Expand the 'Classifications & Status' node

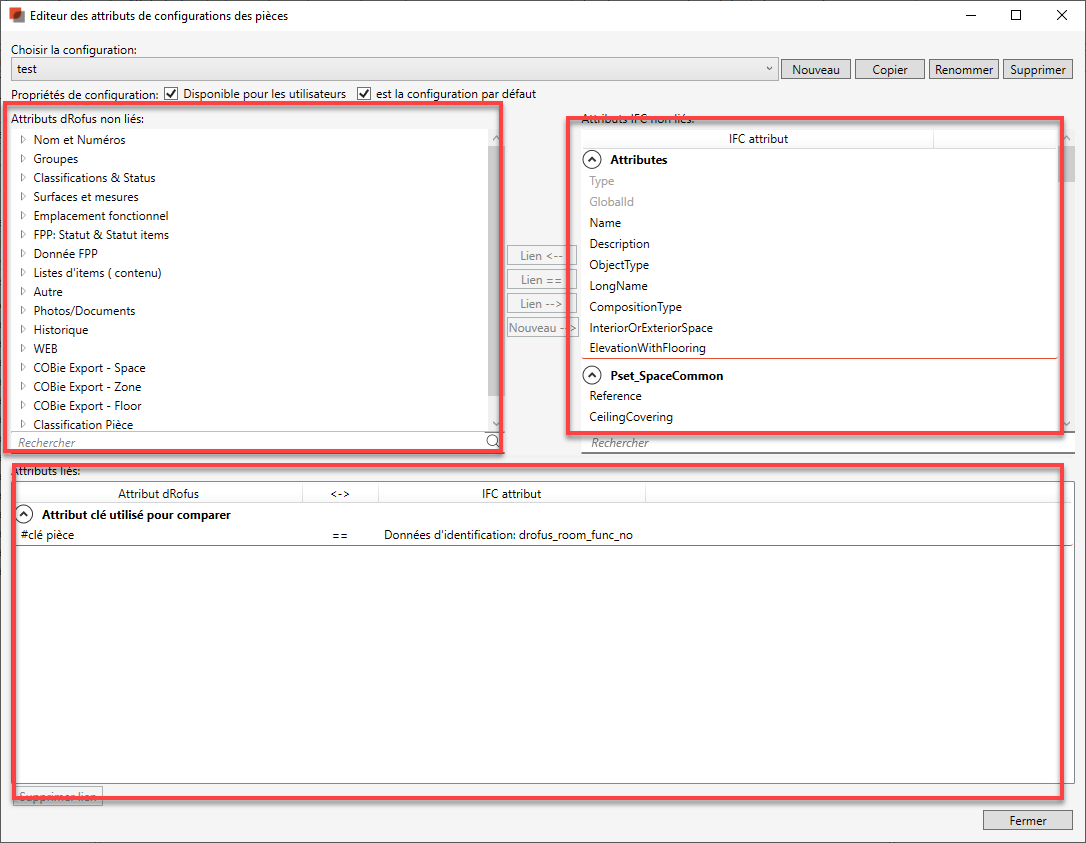tap(23, 178)
